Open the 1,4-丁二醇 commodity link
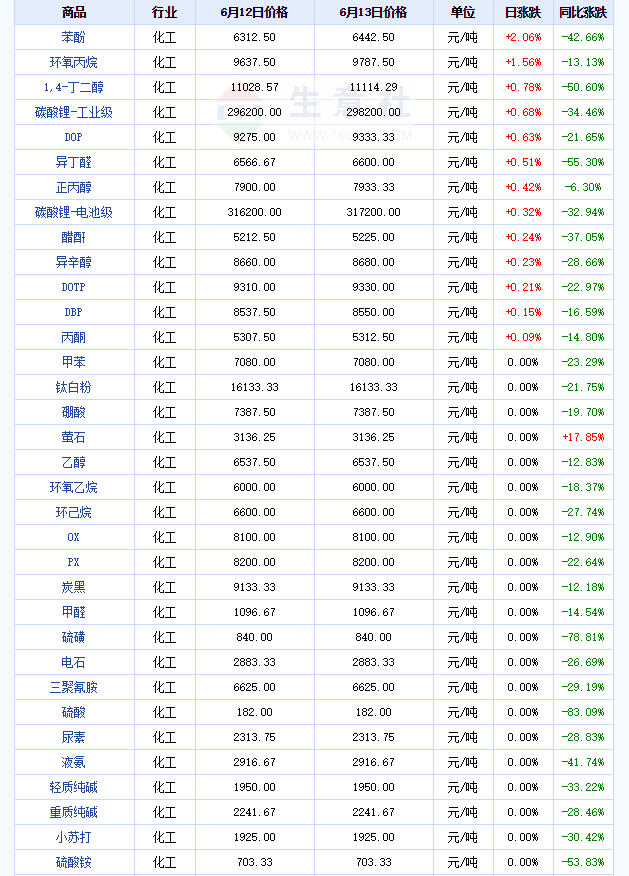Screen dimensions: 629x876 73,87
